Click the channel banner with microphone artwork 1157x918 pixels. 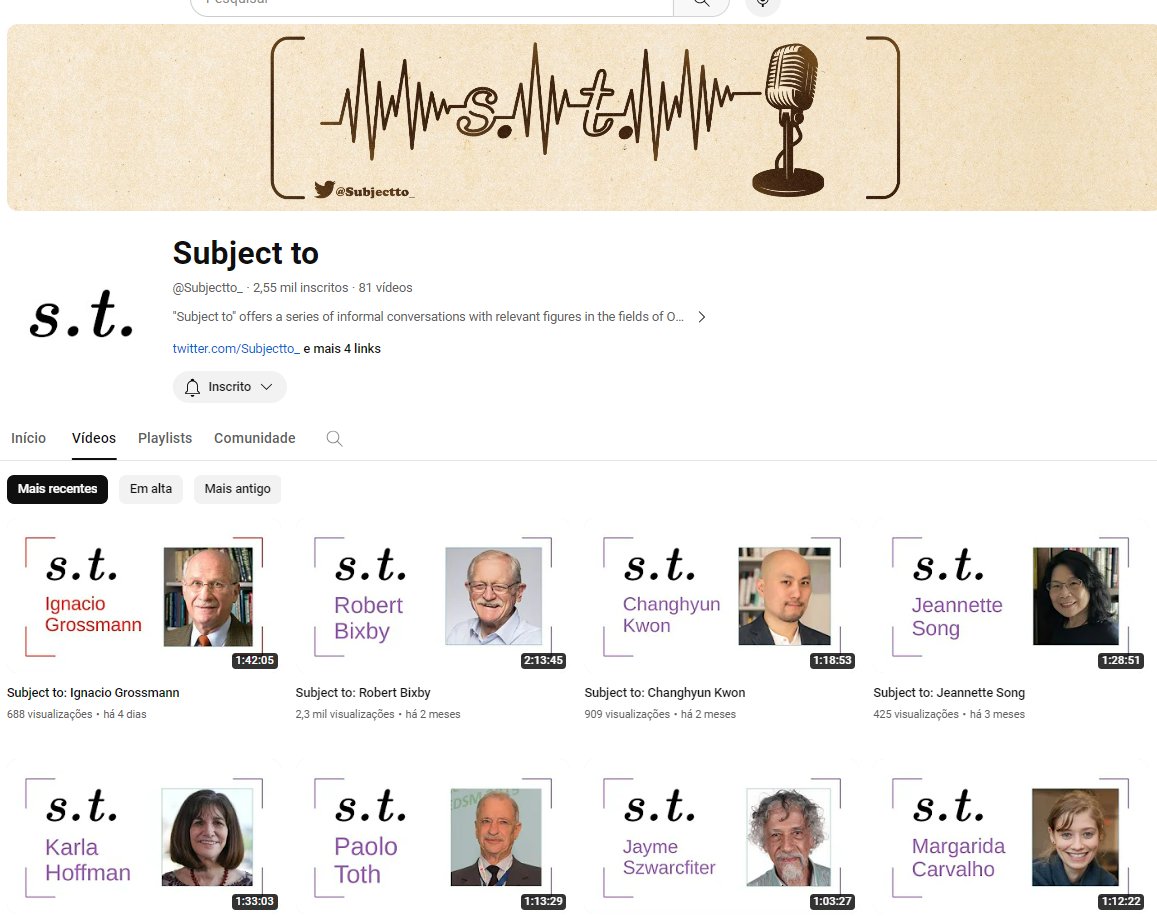click(x=582, y=117)
